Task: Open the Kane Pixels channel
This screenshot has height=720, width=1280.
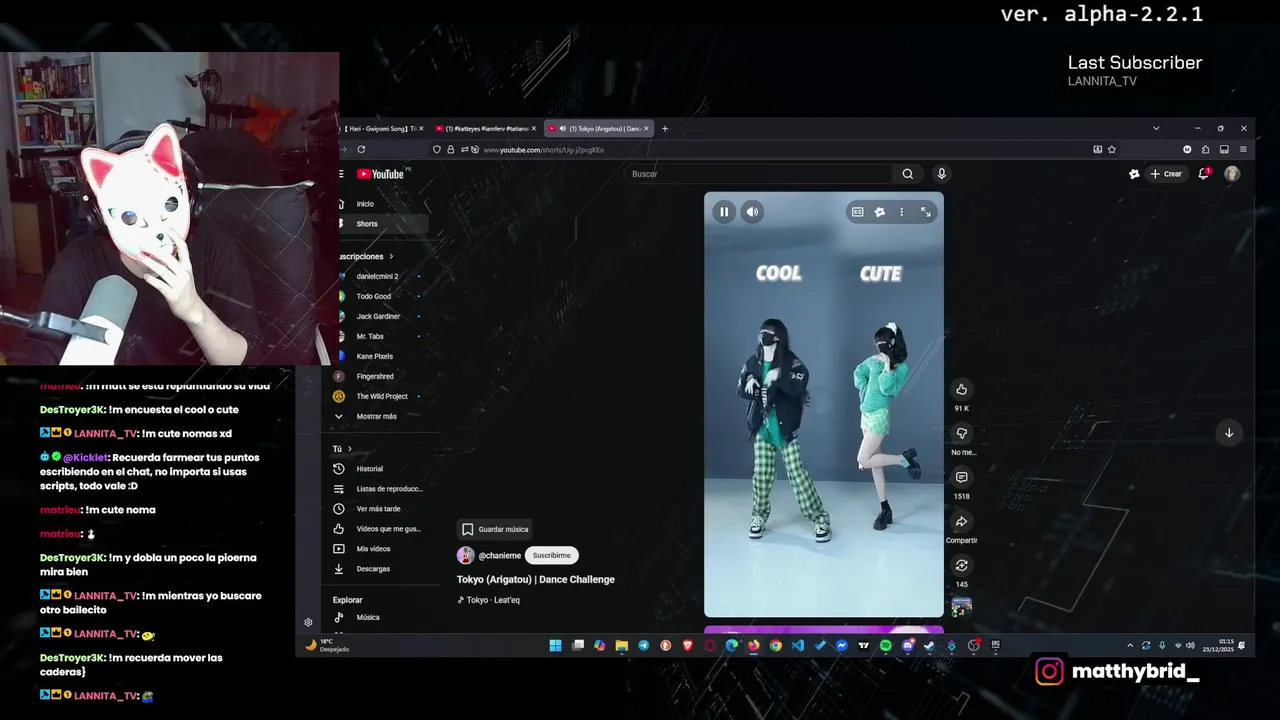Action: (375, 356)
